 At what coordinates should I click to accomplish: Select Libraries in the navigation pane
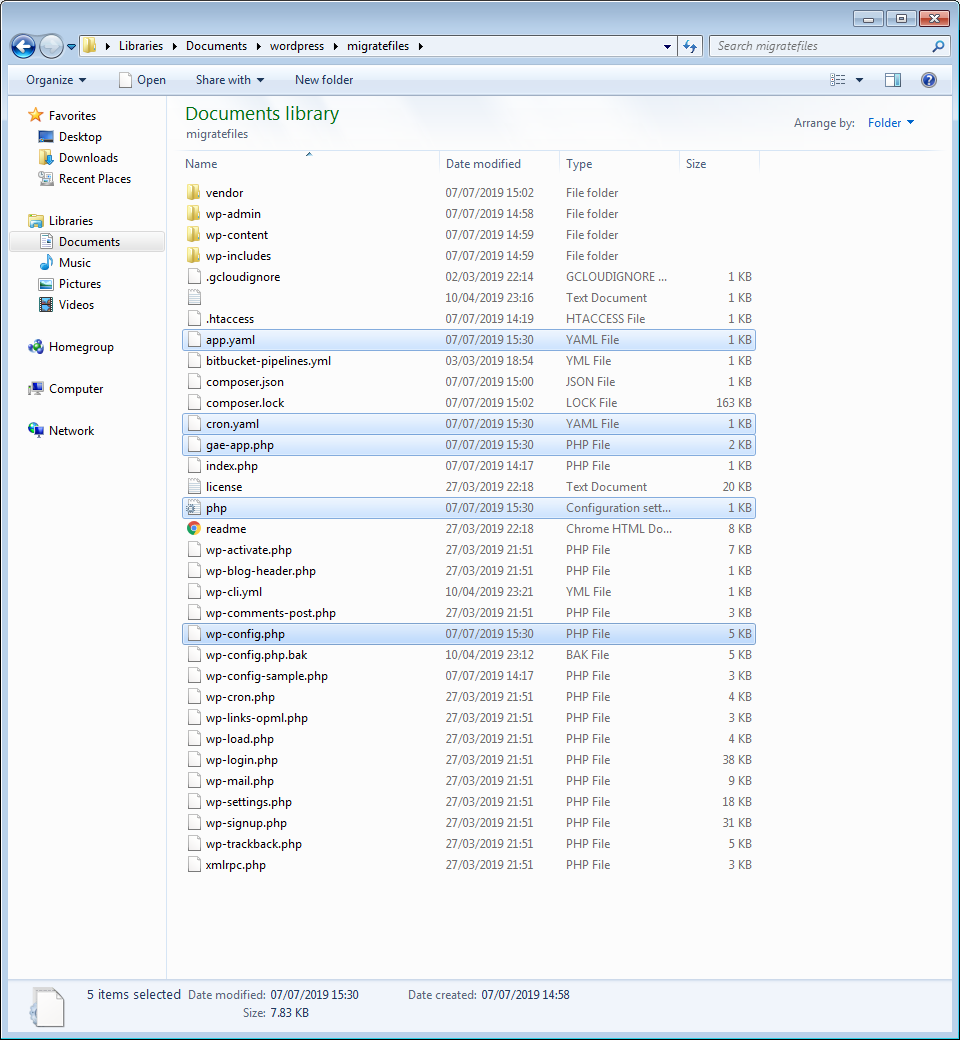pos(70,221)
